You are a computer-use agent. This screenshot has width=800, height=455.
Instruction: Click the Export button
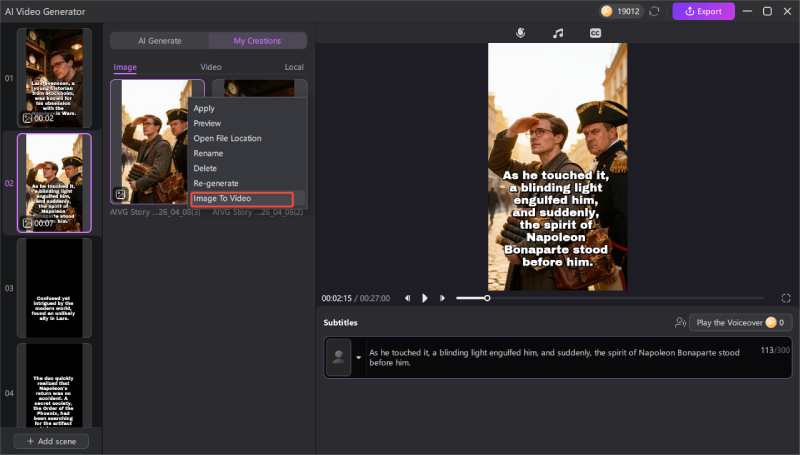click(x=703, y=11)
